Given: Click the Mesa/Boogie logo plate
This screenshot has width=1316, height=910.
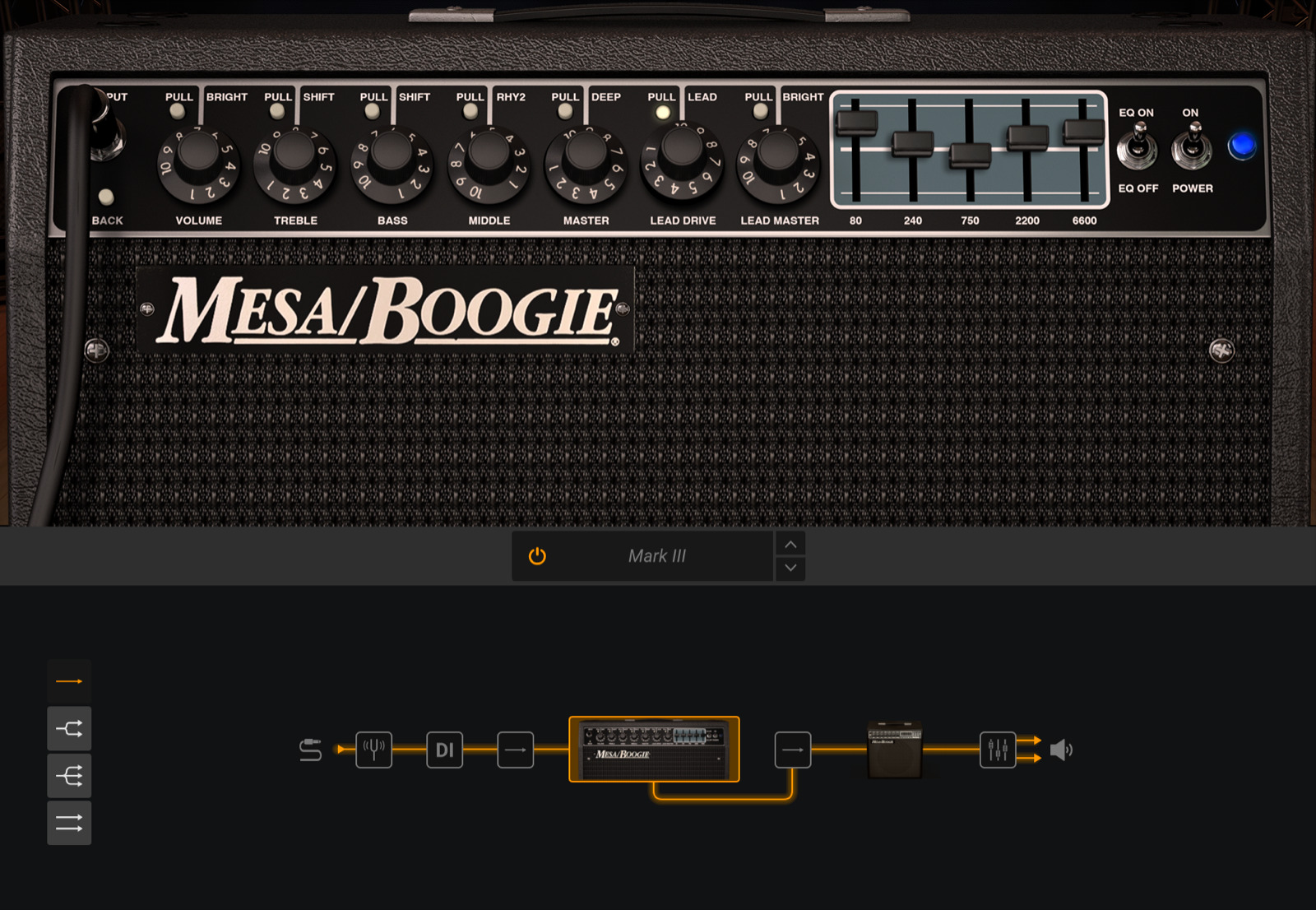Looking at the screenshot, I should click(385, 309).
